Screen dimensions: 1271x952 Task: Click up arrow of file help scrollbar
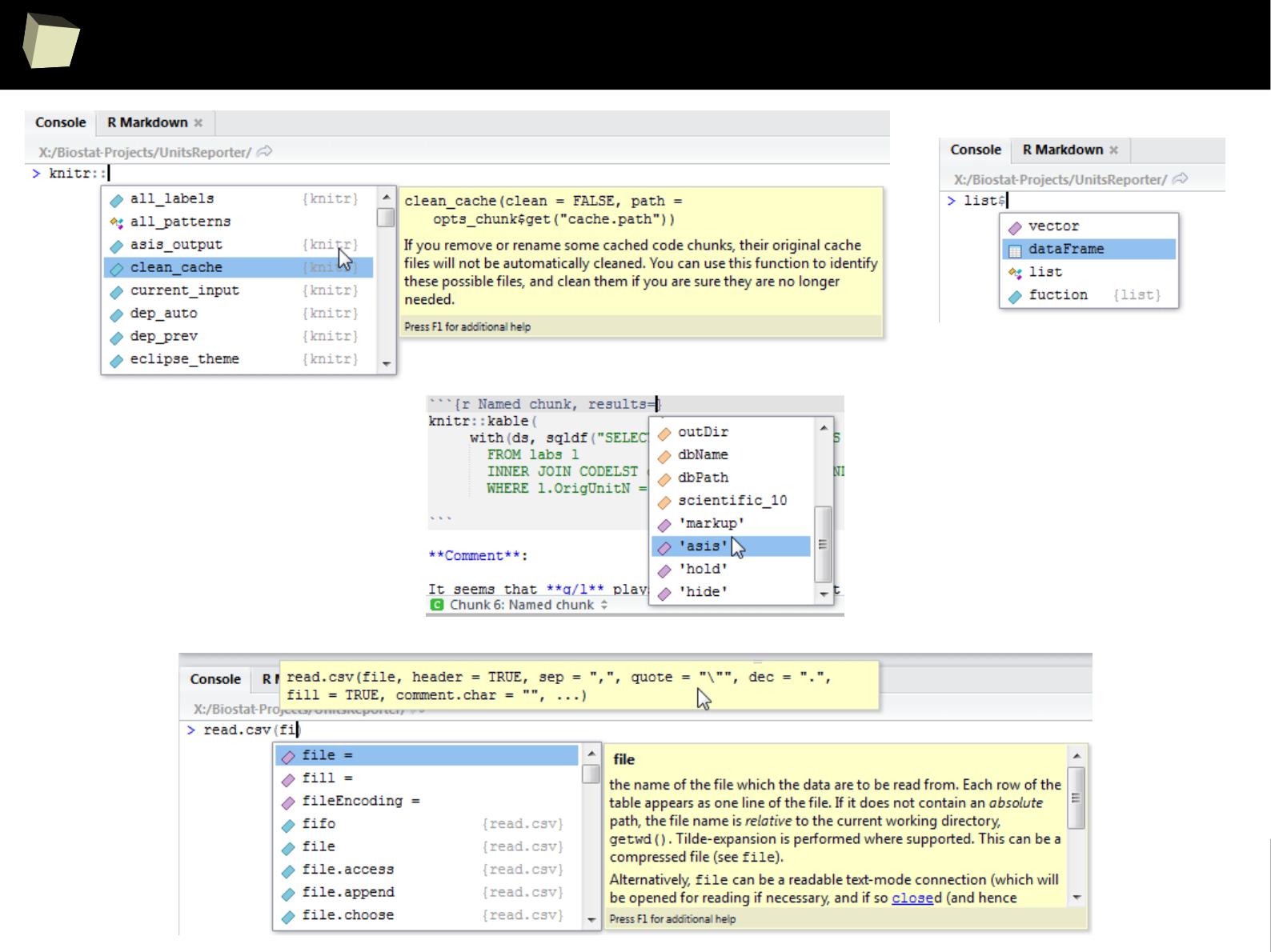point(1077,756)
